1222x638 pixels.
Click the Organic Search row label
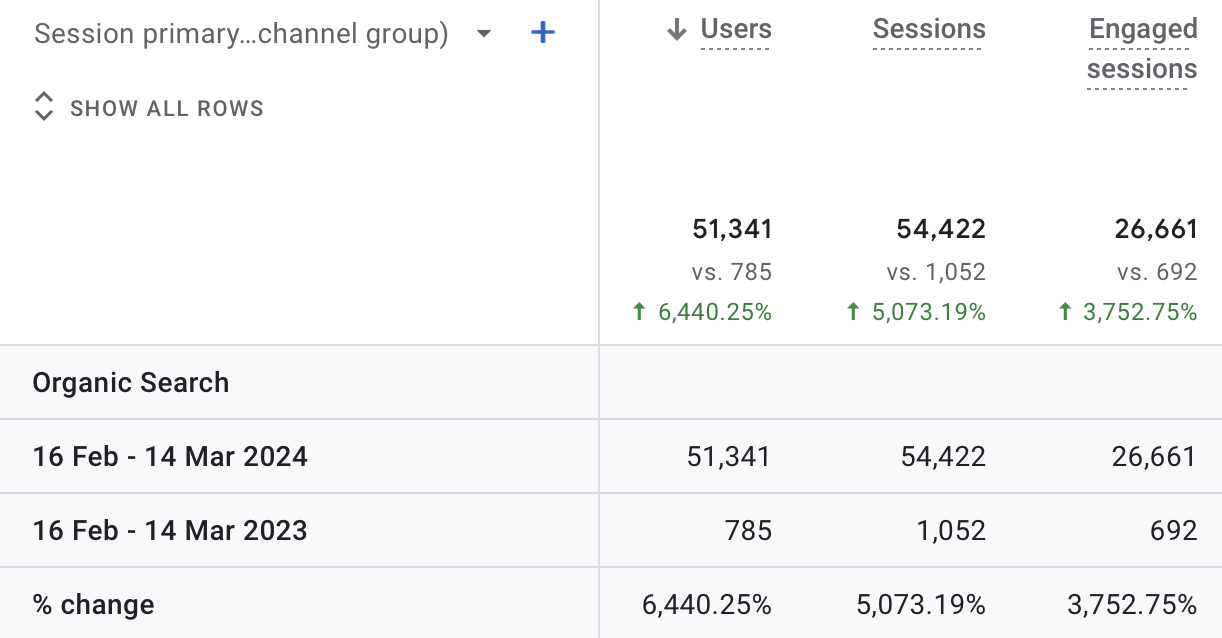click(131, 383)
